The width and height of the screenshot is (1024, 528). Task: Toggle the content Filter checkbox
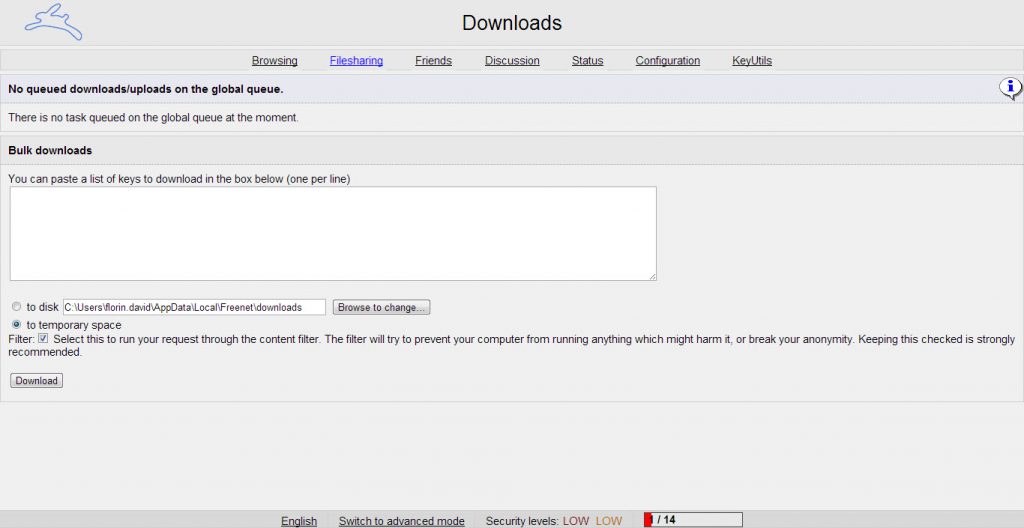[43, 338]
